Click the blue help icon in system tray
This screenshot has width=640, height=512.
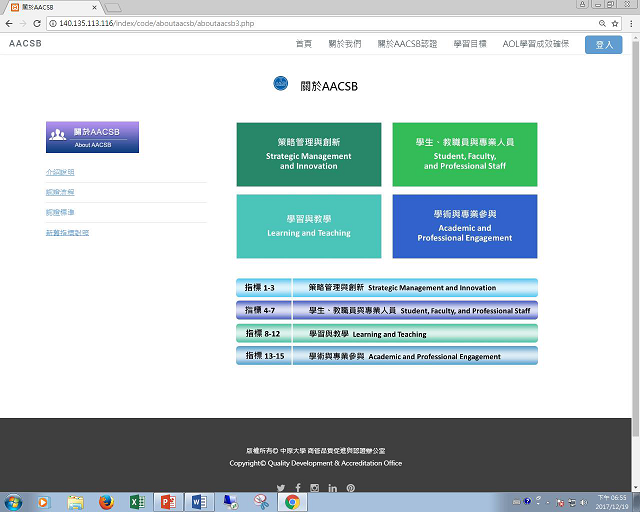click(x=527, y=501)
